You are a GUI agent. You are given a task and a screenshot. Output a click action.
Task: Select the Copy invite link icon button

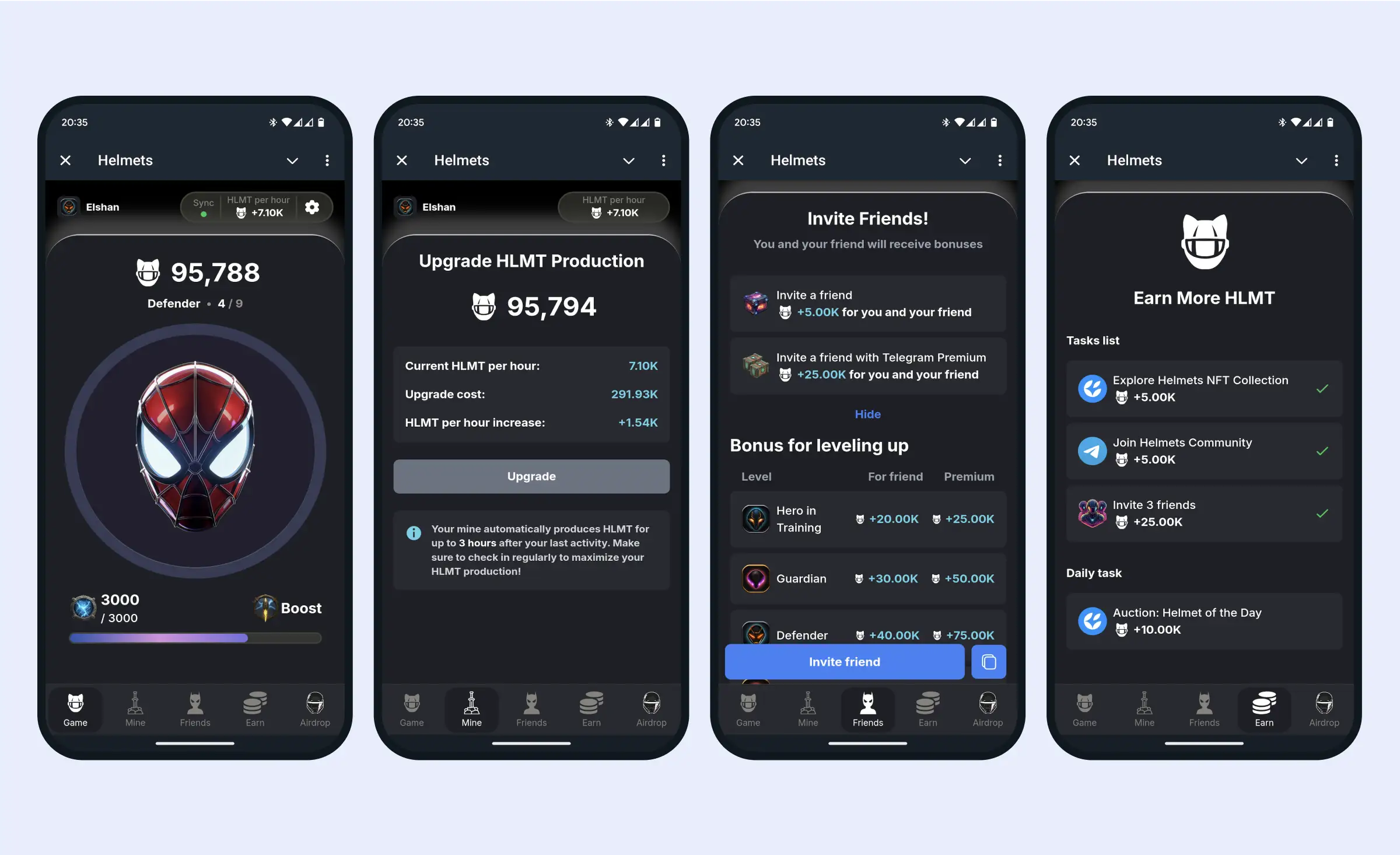point(989,662)
